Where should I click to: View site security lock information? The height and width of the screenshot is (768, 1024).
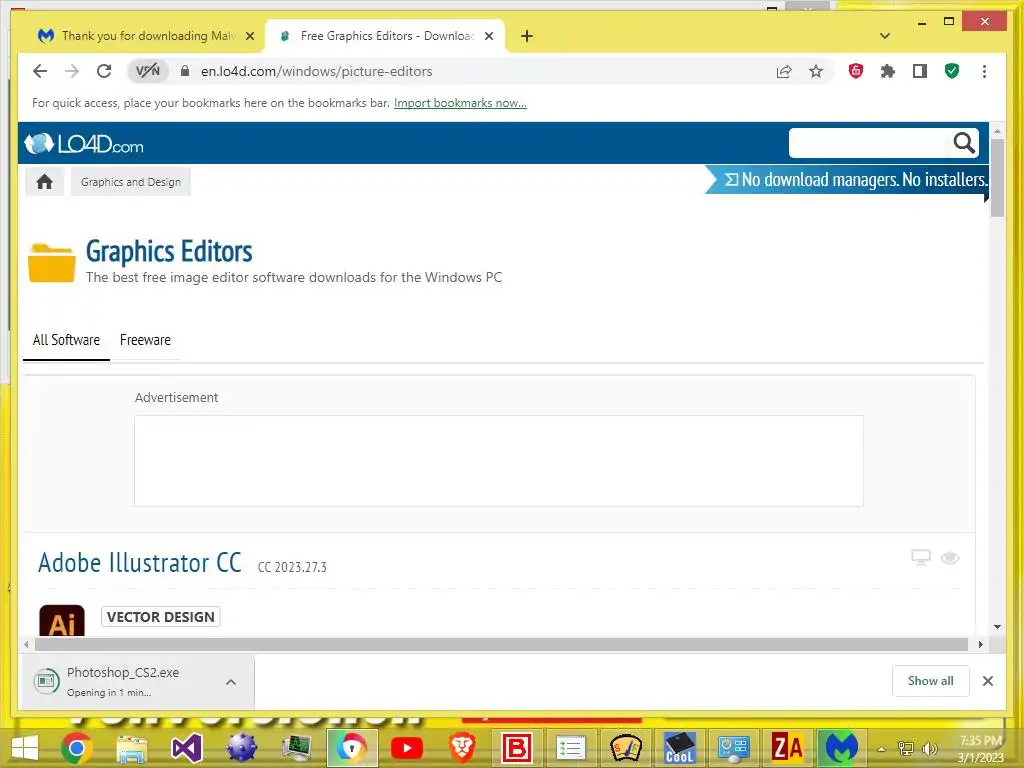tap(185, 71)
